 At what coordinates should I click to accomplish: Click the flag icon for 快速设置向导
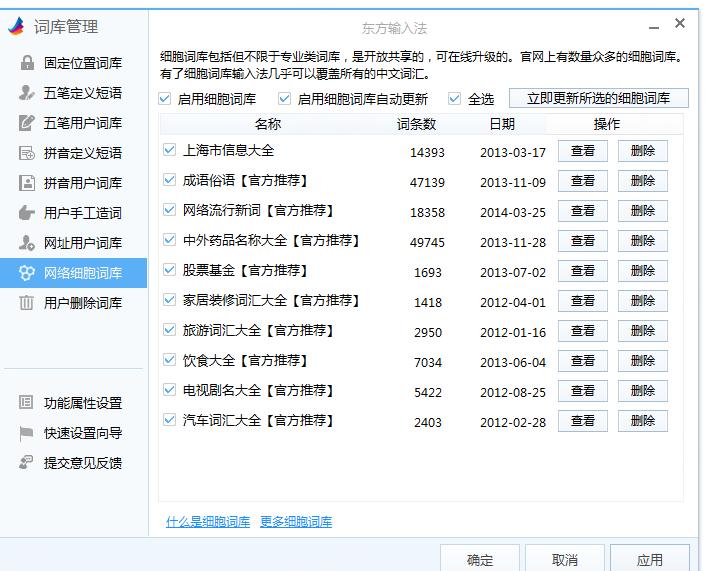point(26,433)
